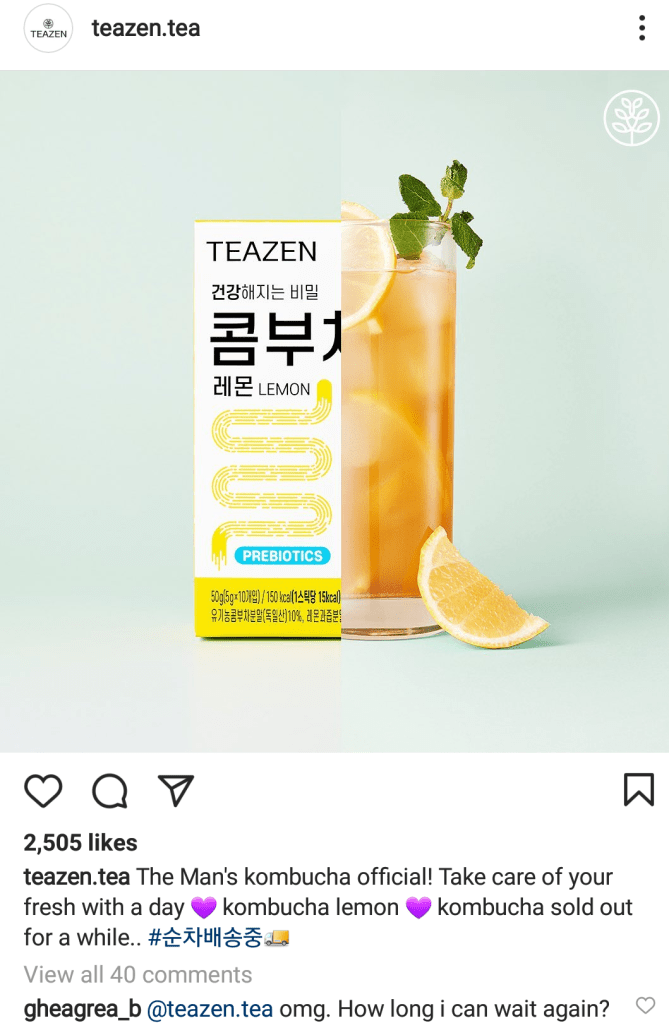Tap the white leaf logo badge on photo
The width and height of the screenshot is (669, 1023).
pyautogui.click(x=632, y=117)
